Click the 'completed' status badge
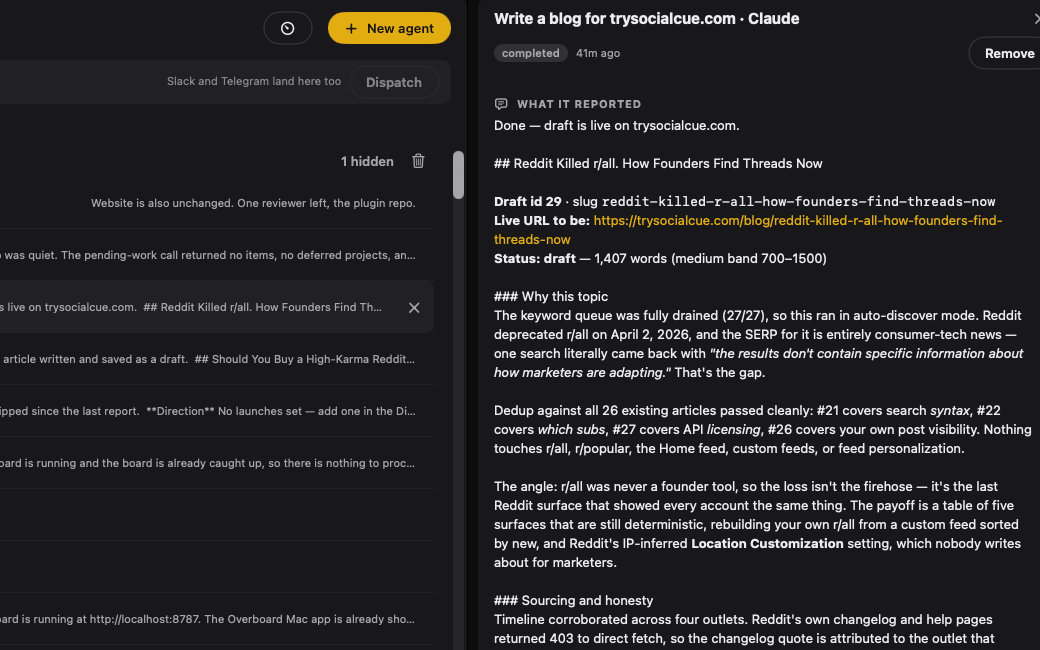Viewport: 1040px width, 650px height. click(x=531, y=53)
